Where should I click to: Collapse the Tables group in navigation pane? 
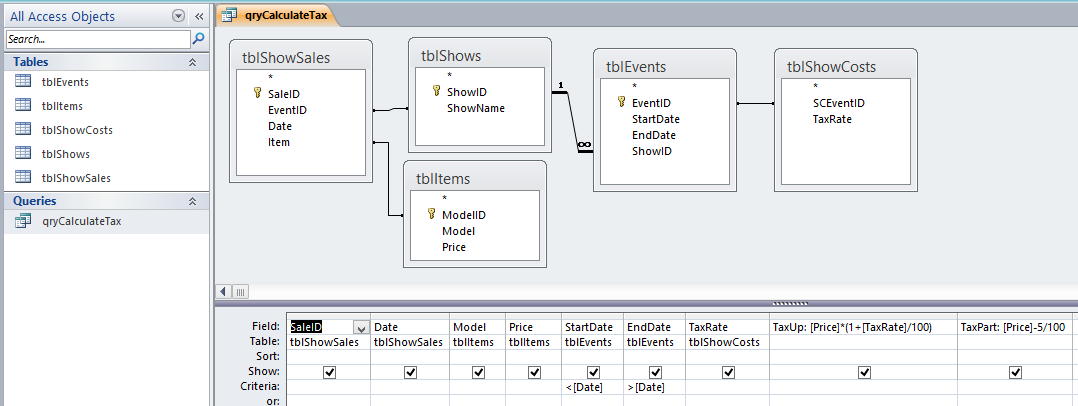coord(192,62)
